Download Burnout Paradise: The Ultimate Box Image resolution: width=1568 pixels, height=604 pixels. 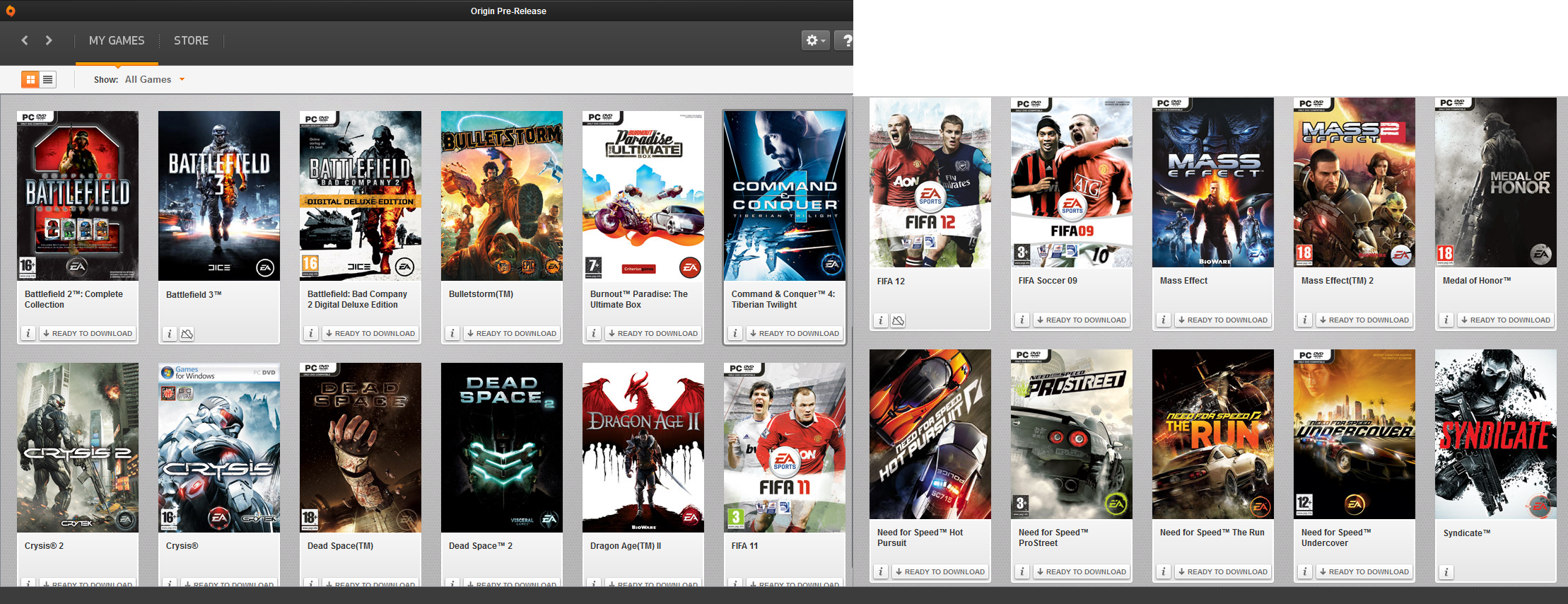tap(653, 333)
